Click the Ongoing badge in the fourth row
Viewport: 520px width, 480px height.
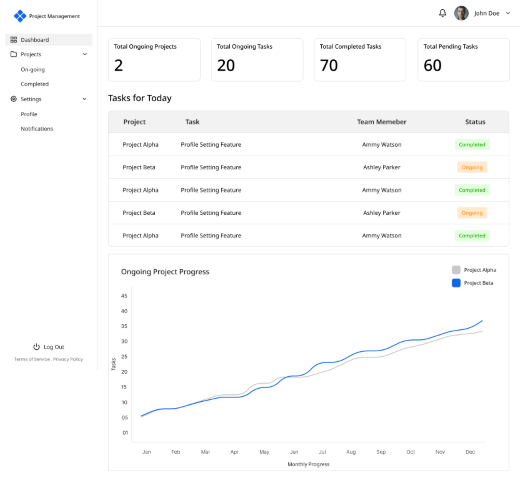pyautogui.click(x=472, y=213)
